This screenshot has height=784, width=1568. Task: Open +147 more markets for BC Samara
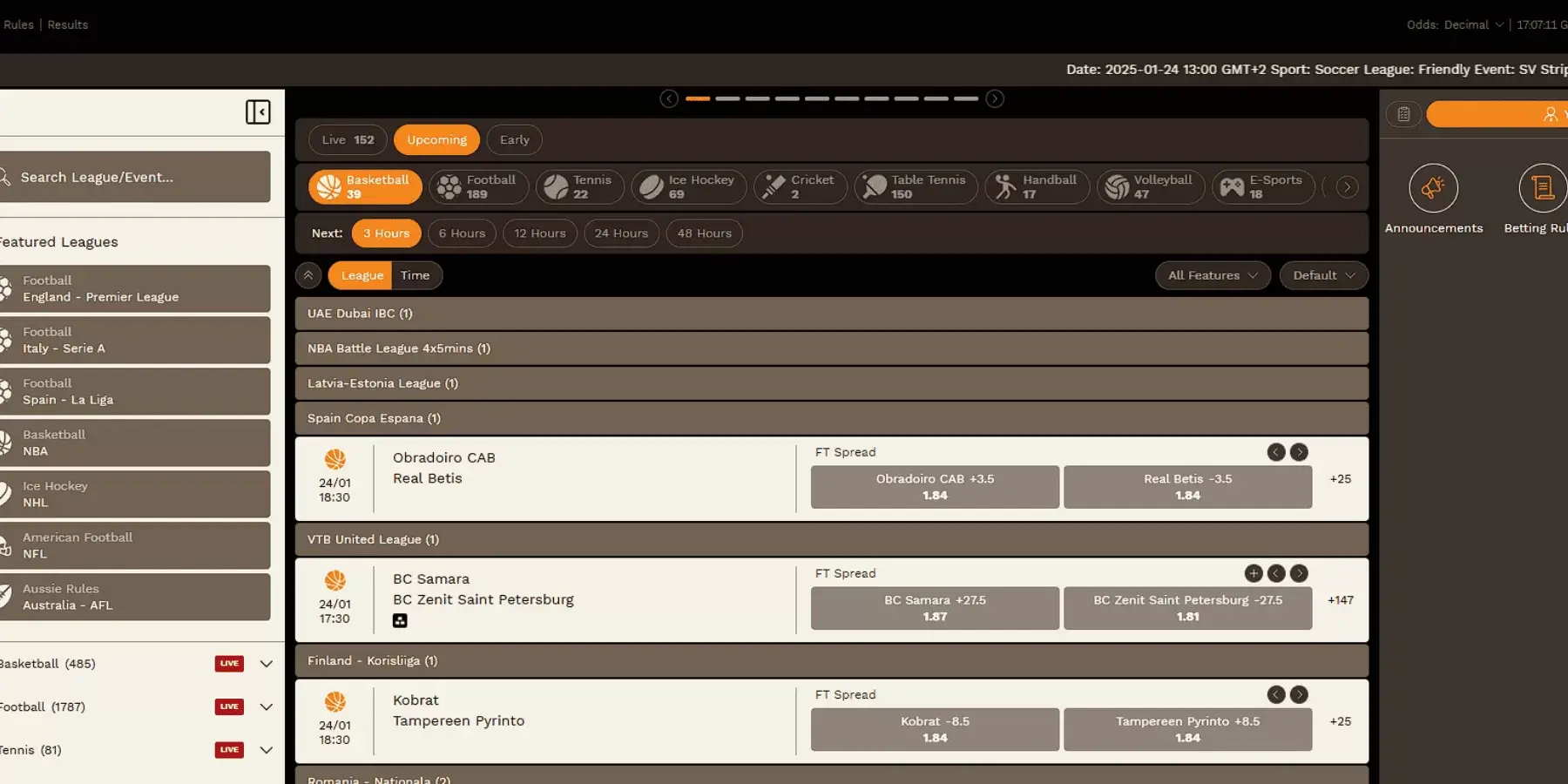coord(1341,600)
